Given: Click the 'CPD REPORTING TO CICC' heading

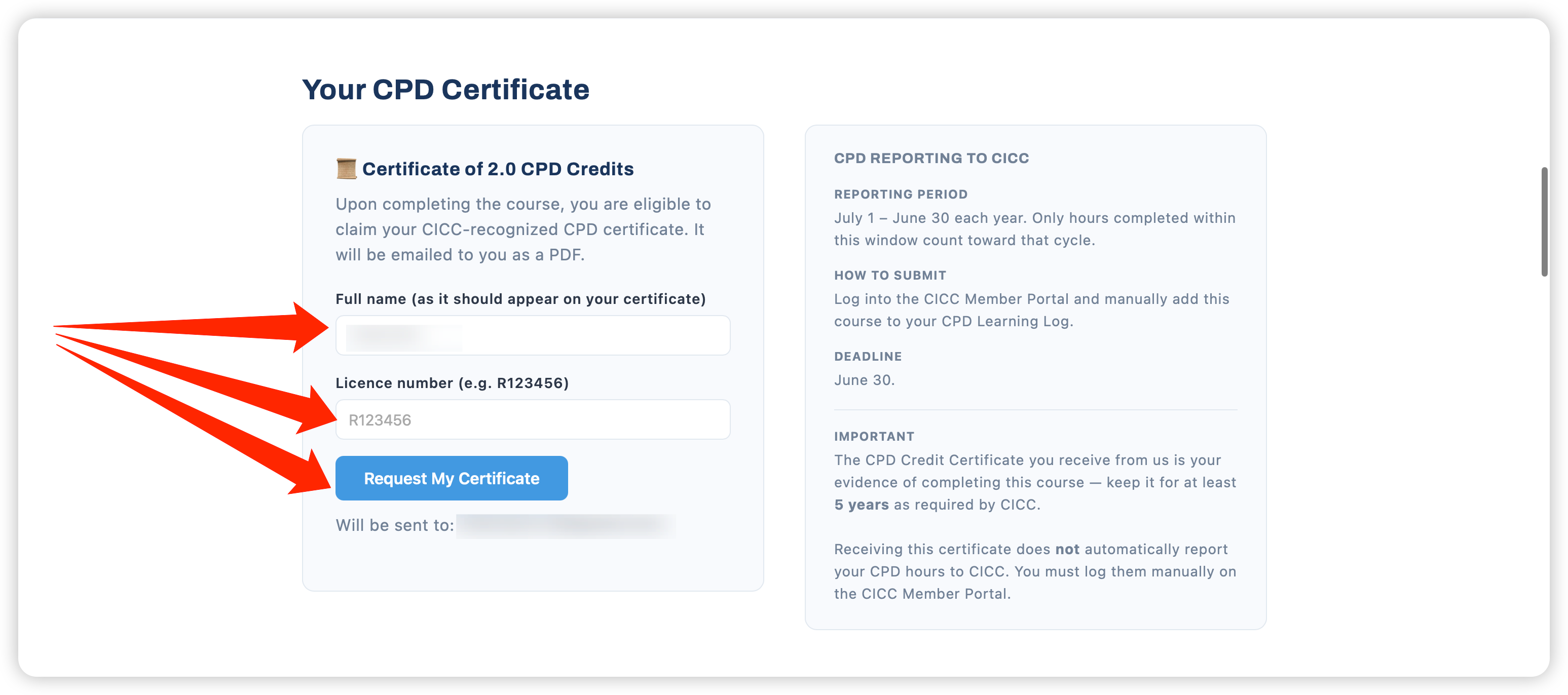Looking at the screenshot, I should [x=931, y=158].
